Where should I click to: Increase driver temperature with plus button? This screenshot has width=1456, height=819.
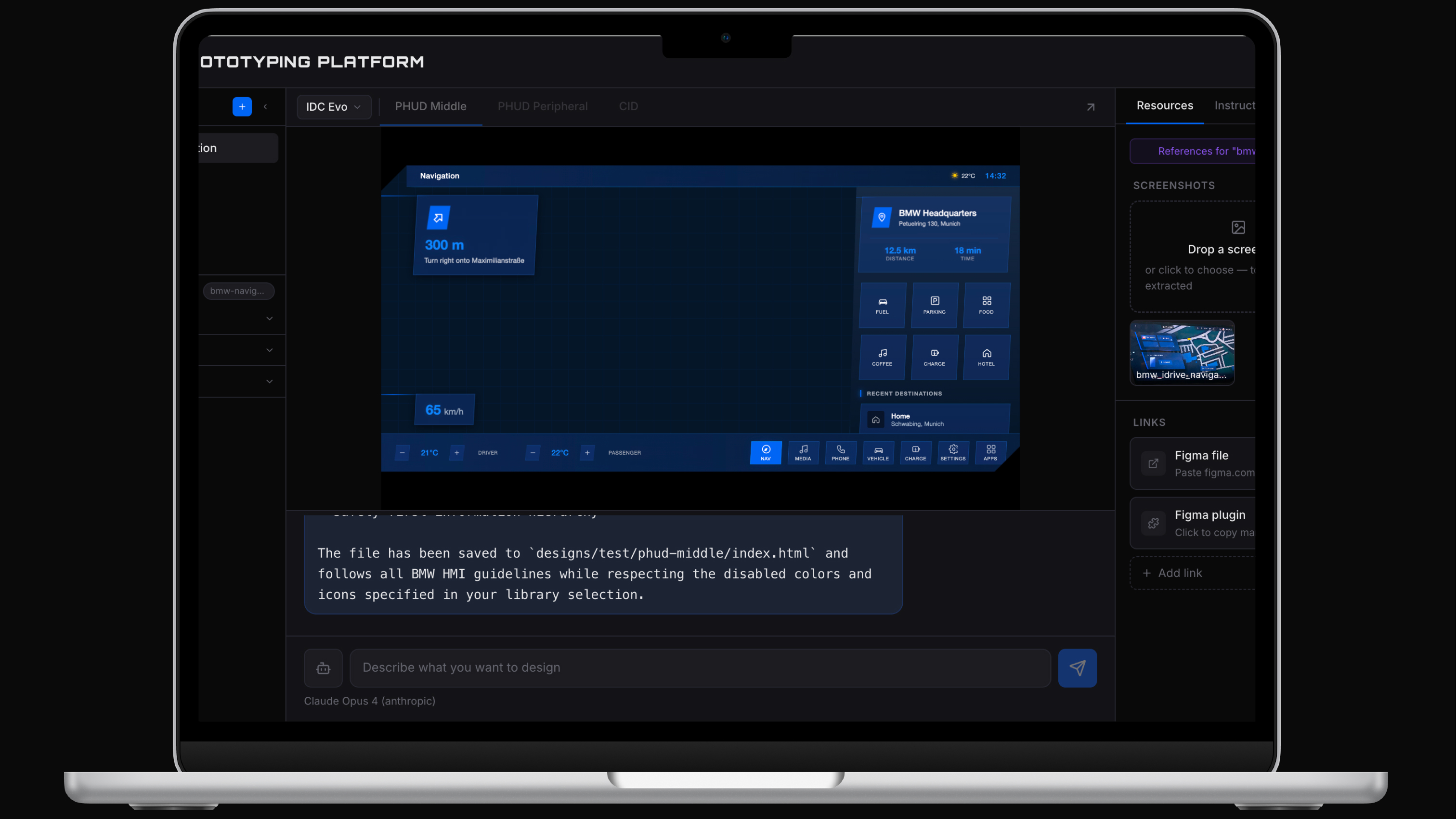coord(457,452)
